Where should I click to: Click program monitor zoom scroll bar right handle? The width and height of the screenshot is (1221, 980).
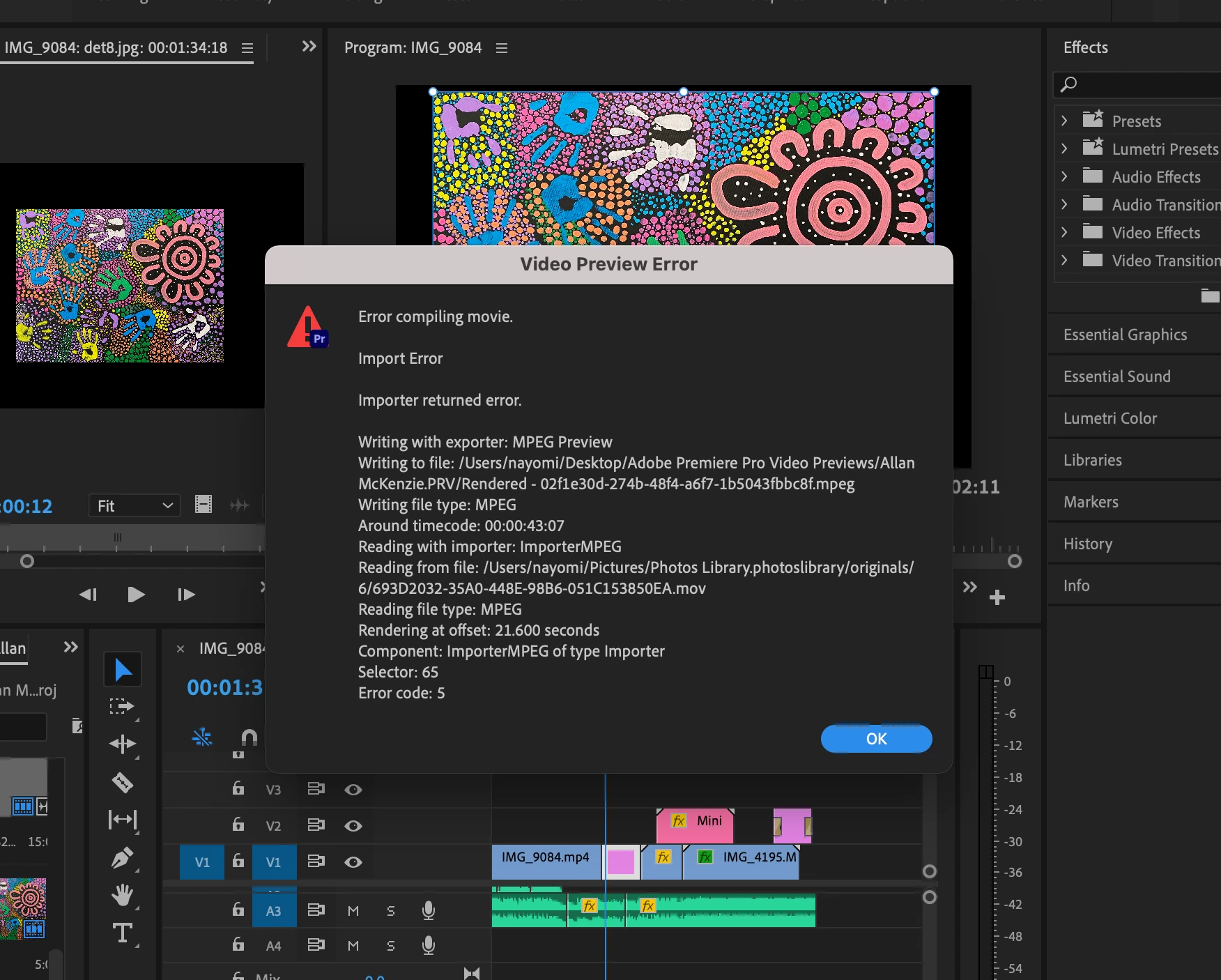coord(1015,561)
